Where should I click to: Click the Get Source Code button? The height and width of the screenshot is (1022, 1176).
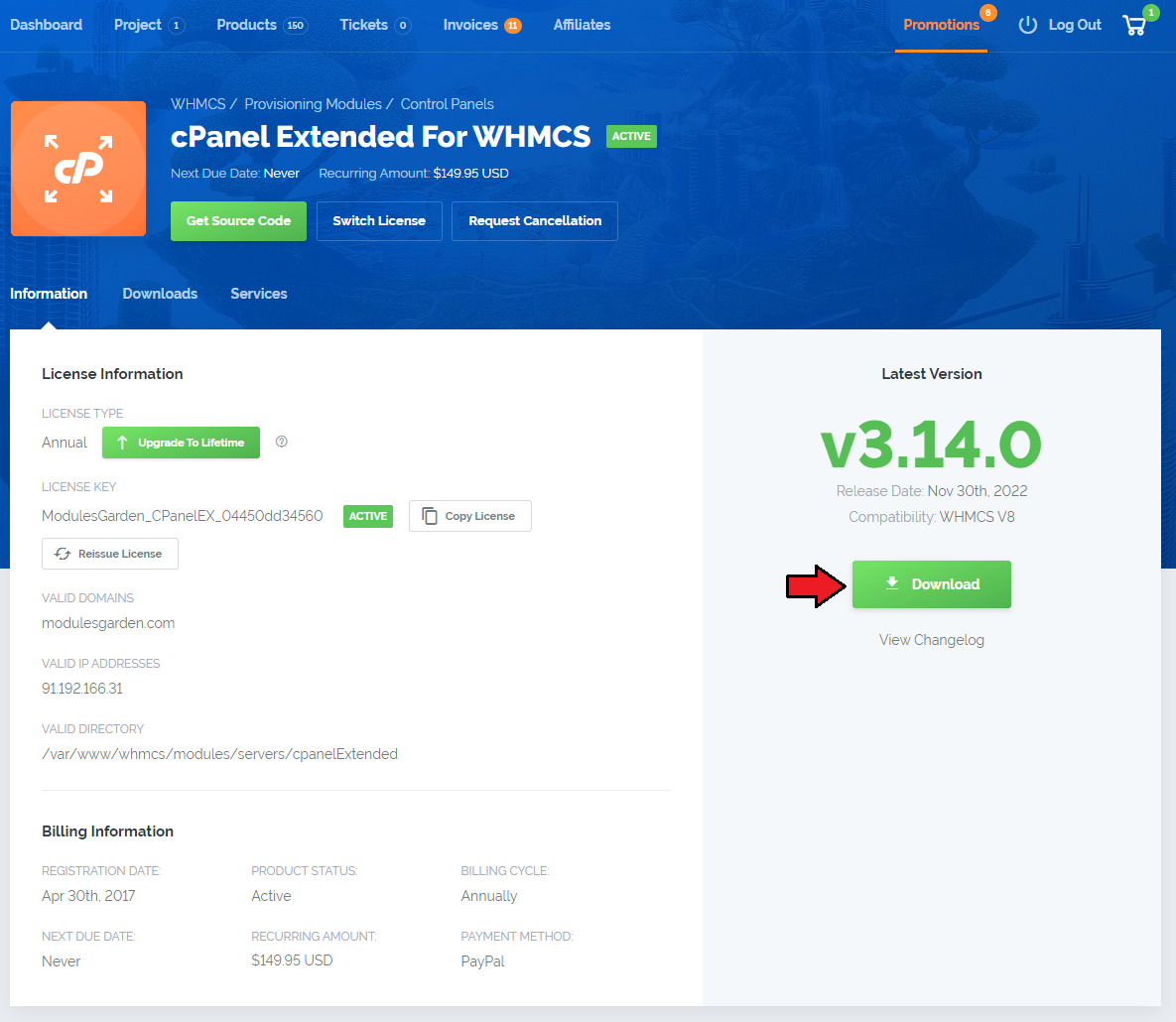pos(238,221)
